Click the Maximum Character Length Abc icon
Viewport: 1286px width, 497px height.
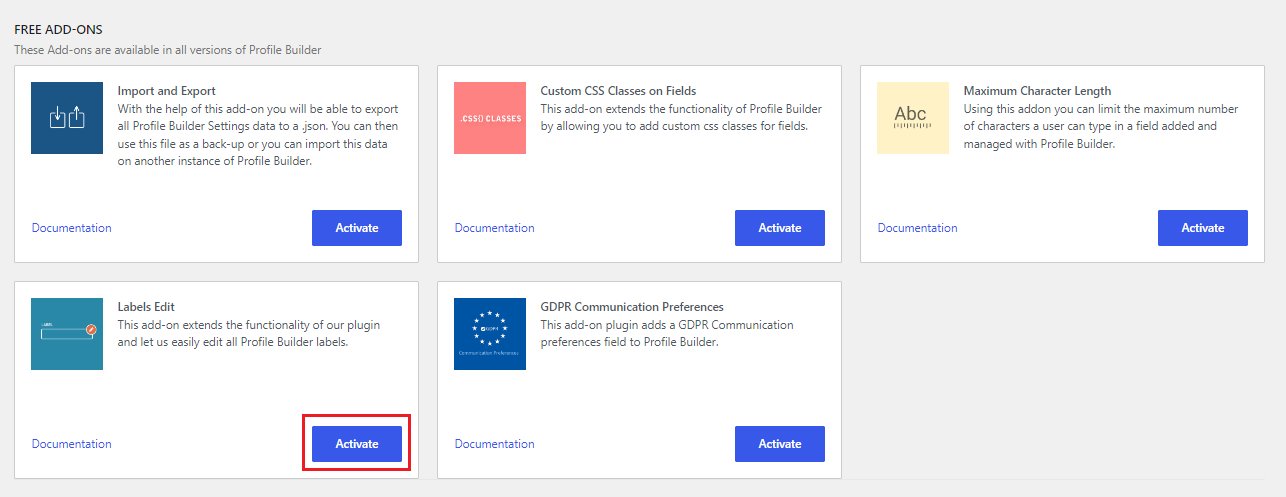pyautogui.click(x=913, y=118)
